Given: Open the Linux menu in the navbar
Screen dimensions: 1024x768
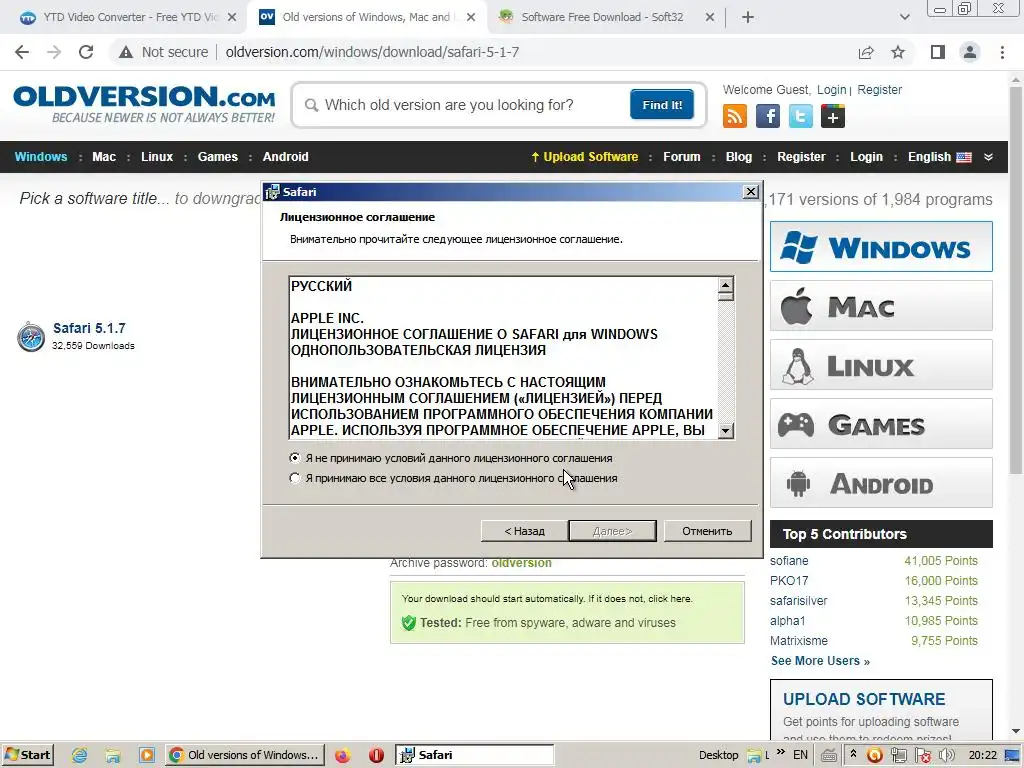Looking at the screenshot, I should 157,157.
